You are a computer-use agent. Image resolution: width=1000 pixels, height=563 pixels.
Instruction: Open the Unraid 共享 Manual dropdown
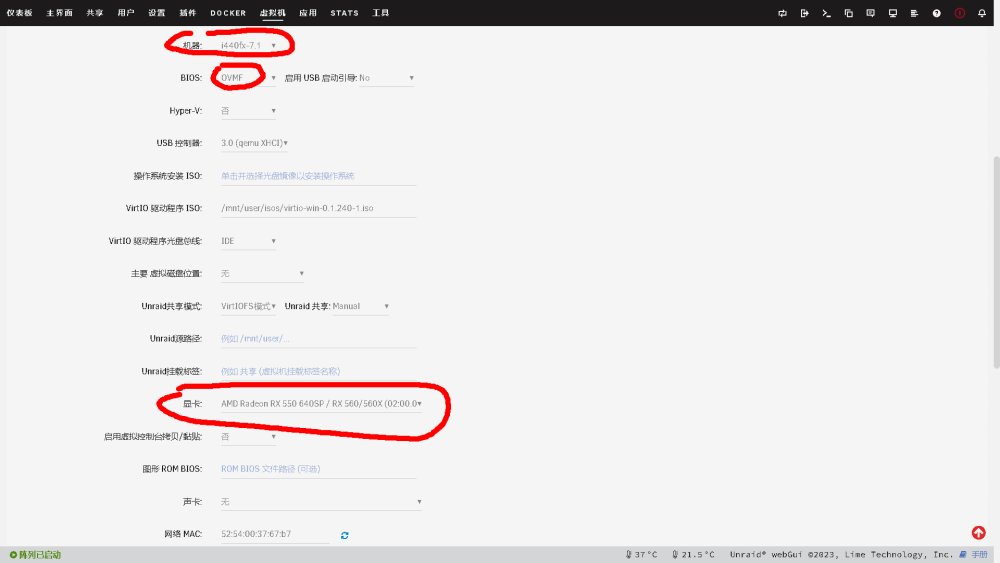coord(360,306)
